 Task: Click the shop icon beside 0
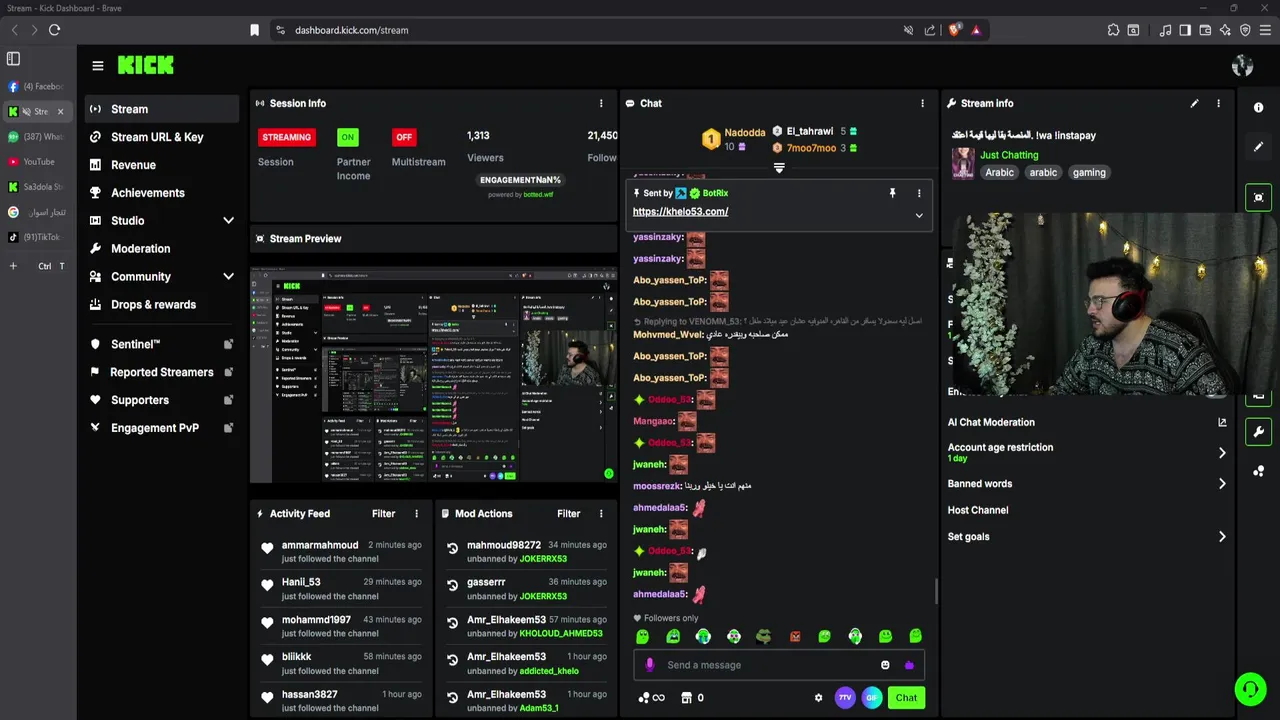tap(686, 698)
